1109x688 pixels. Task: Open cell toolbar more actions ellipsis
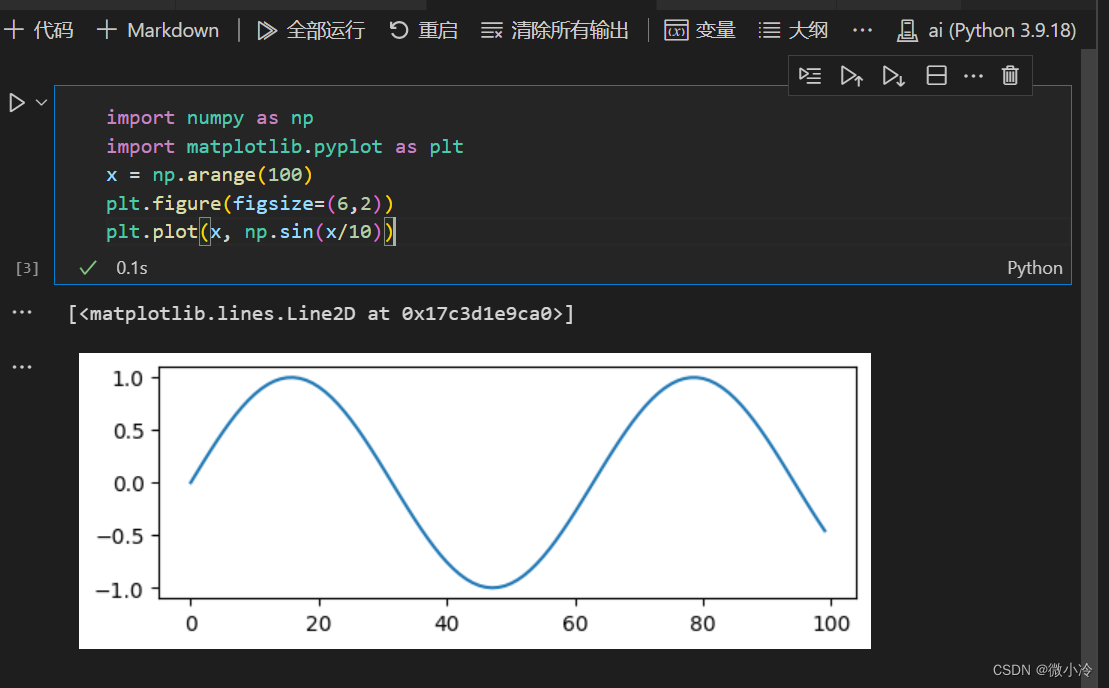coord(973,76)
